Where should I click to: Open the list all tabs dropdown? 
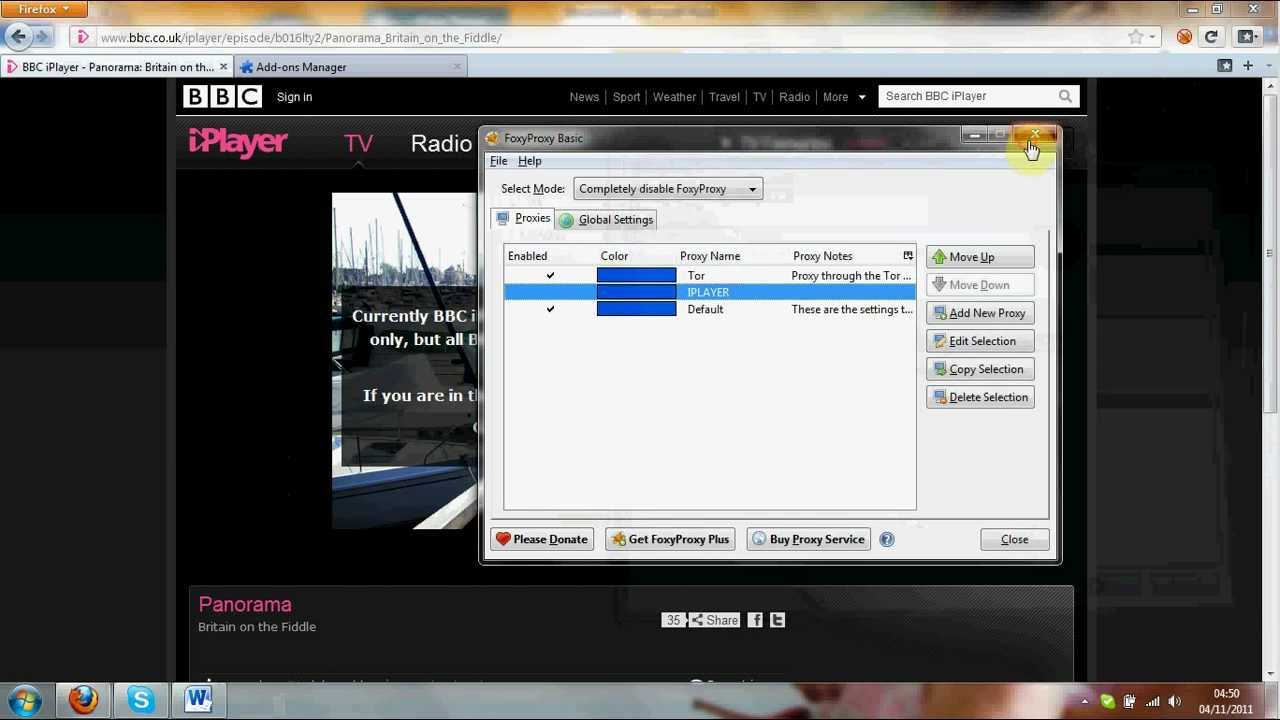[x=1268, y=66]
